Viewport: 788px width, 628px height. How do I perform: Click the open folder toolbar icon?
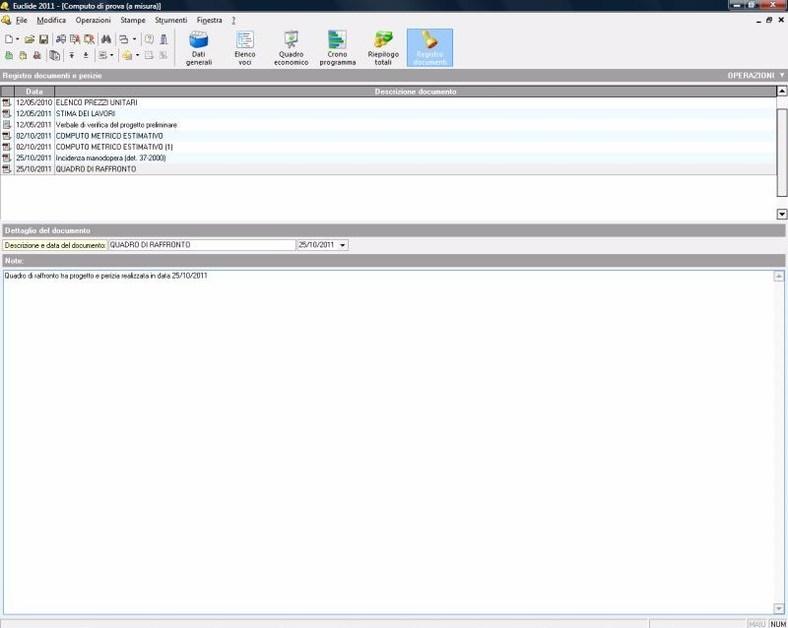click(x=30, y=39)
